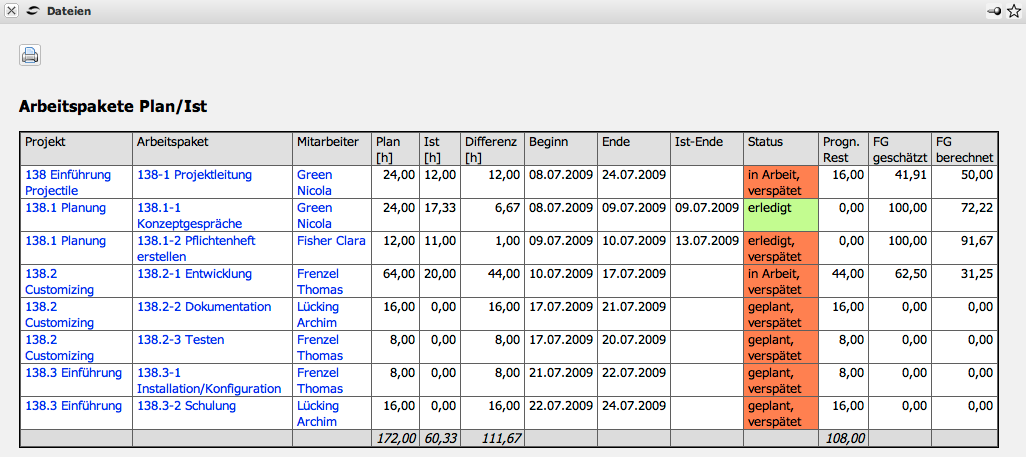
Task: Click FG geschätzt value 62,50
Action: click(911, 274)
